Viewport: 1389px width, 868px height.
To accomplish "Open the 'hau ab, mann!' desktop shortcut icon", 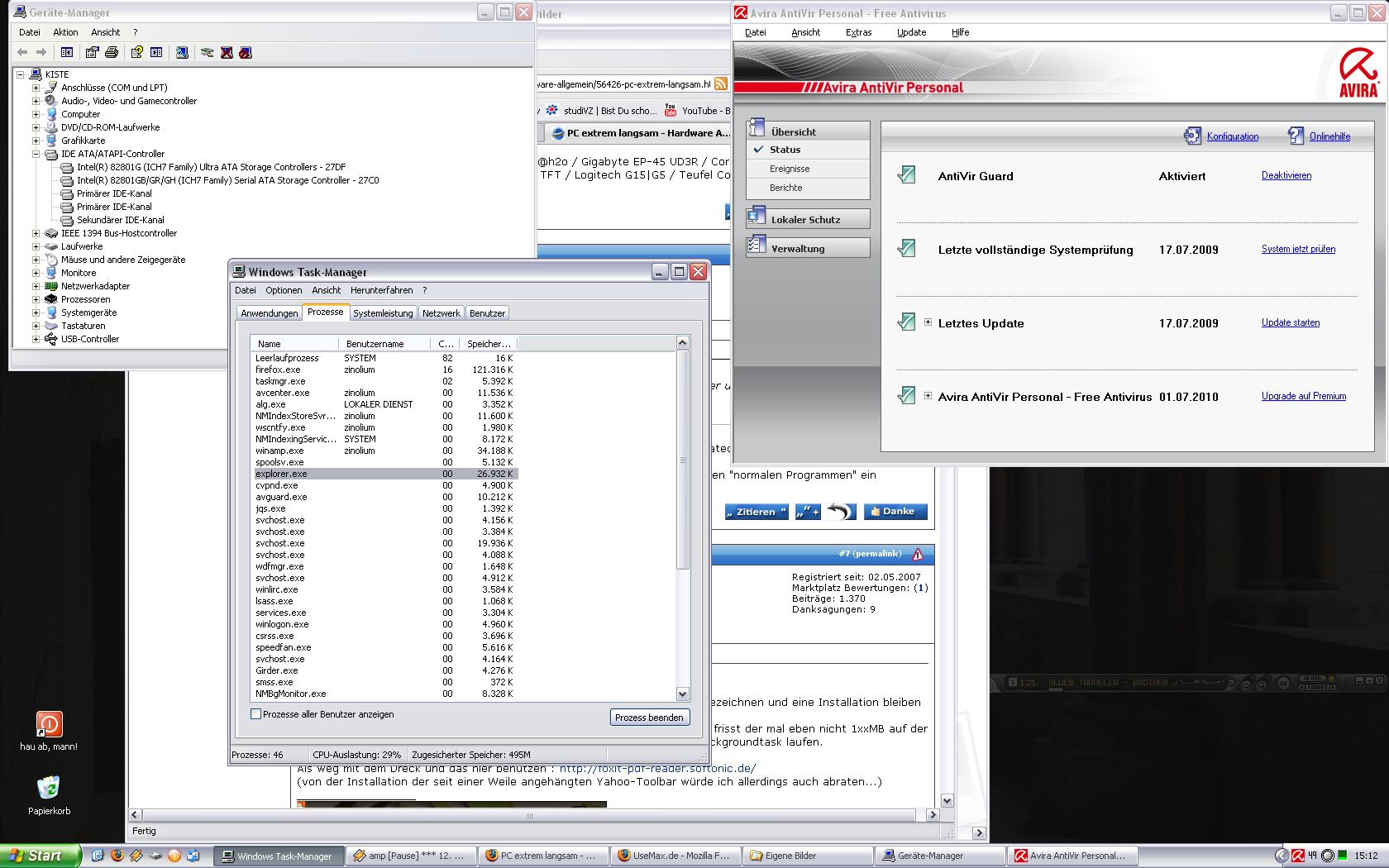I will [x=49, y=724].
